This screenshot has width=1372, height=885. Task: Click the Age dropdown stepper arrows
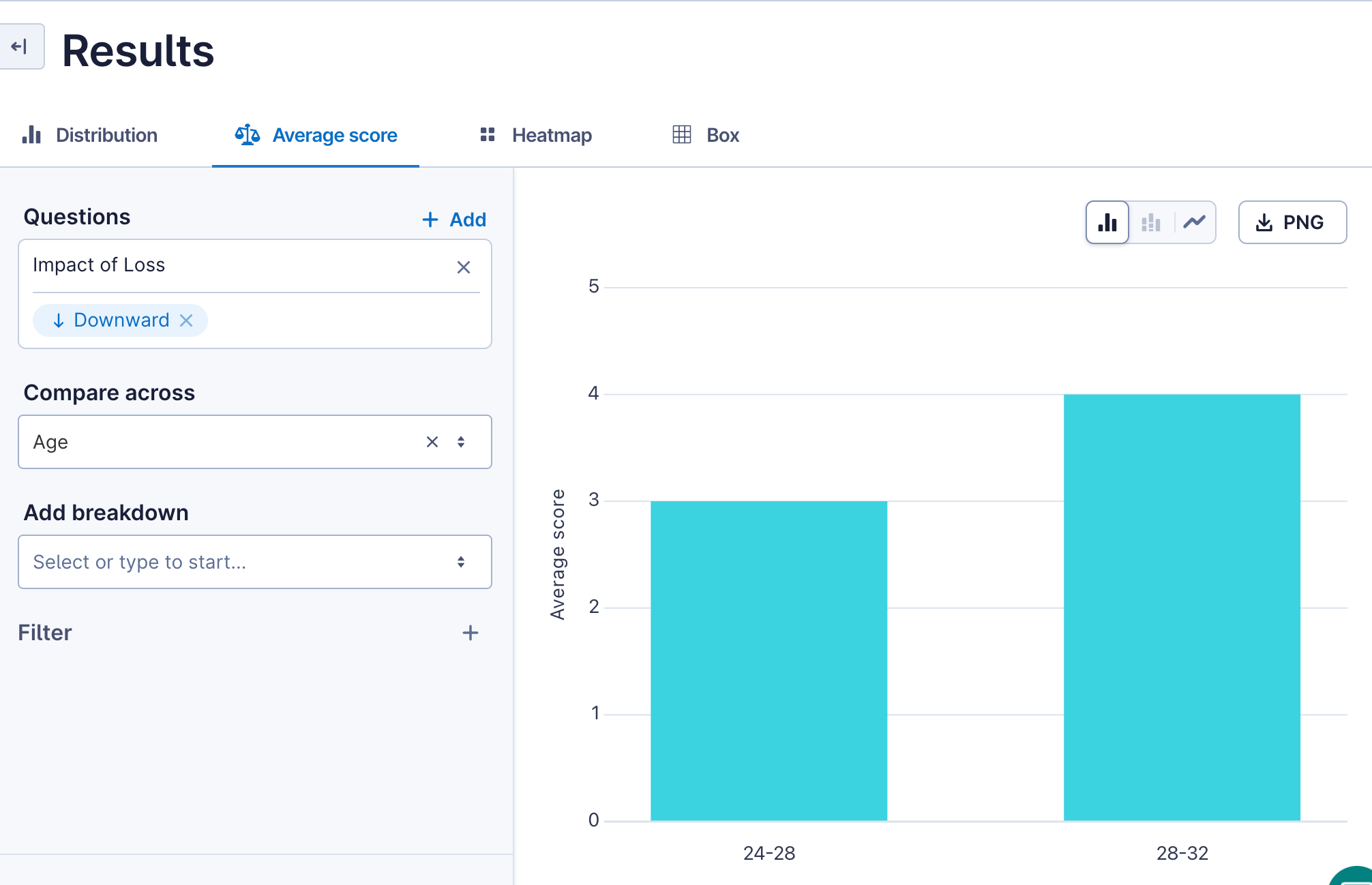coord(461,442)
